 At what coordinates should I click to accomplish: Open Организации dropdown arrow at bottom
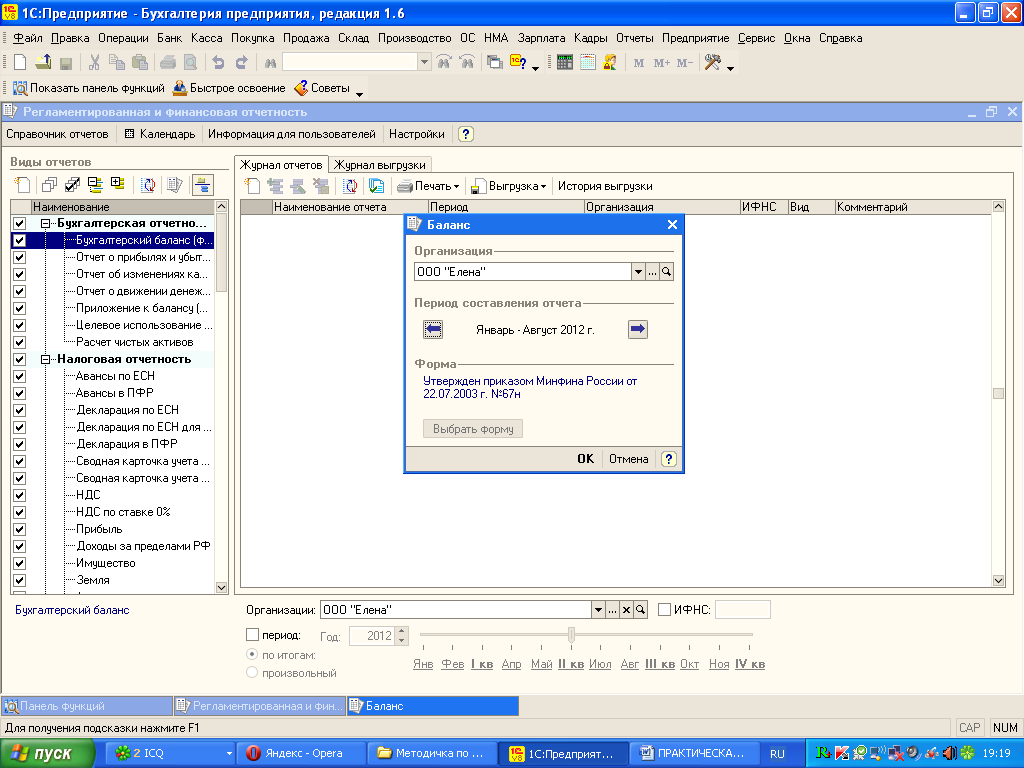pos(598,610)
